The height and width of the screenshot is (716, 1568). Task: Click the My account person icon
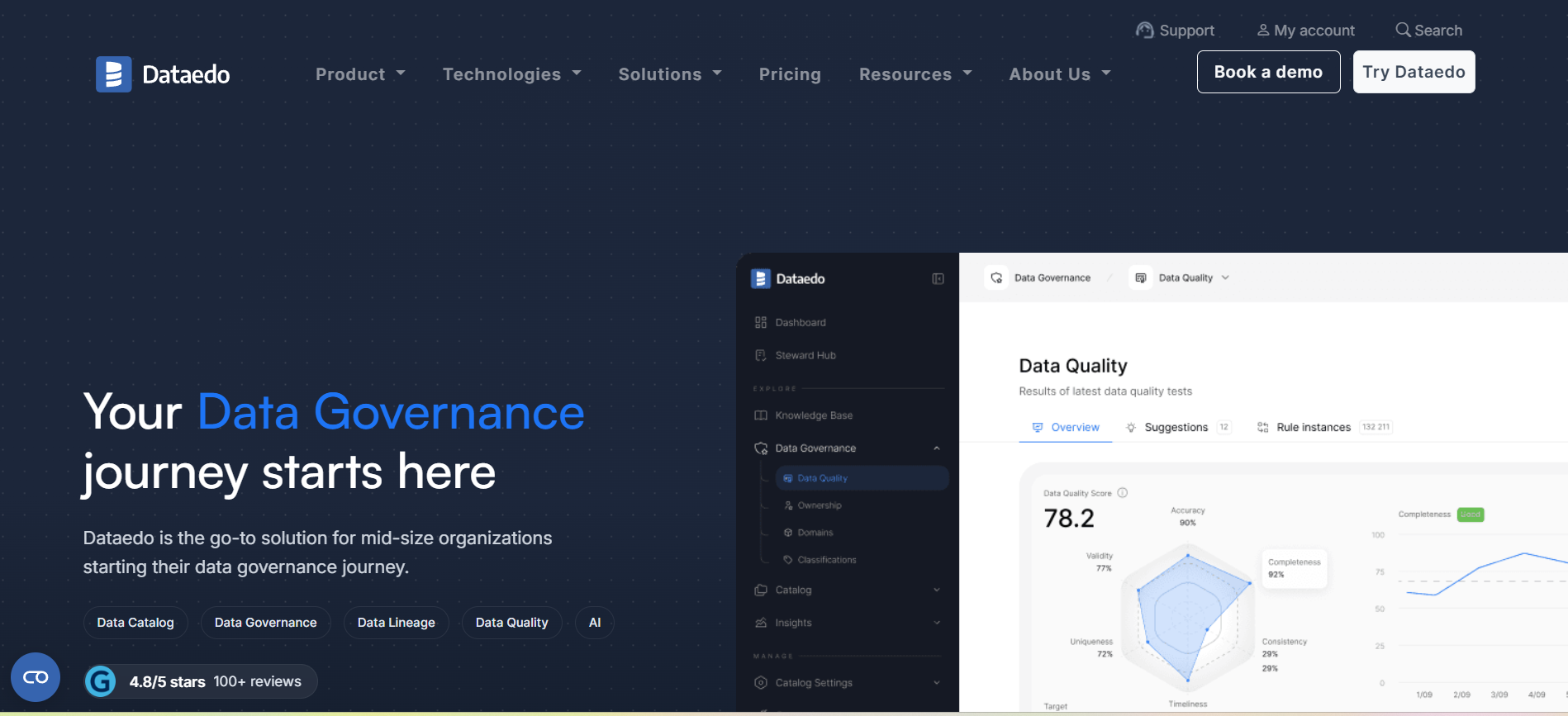click(x=1263, y=31)
